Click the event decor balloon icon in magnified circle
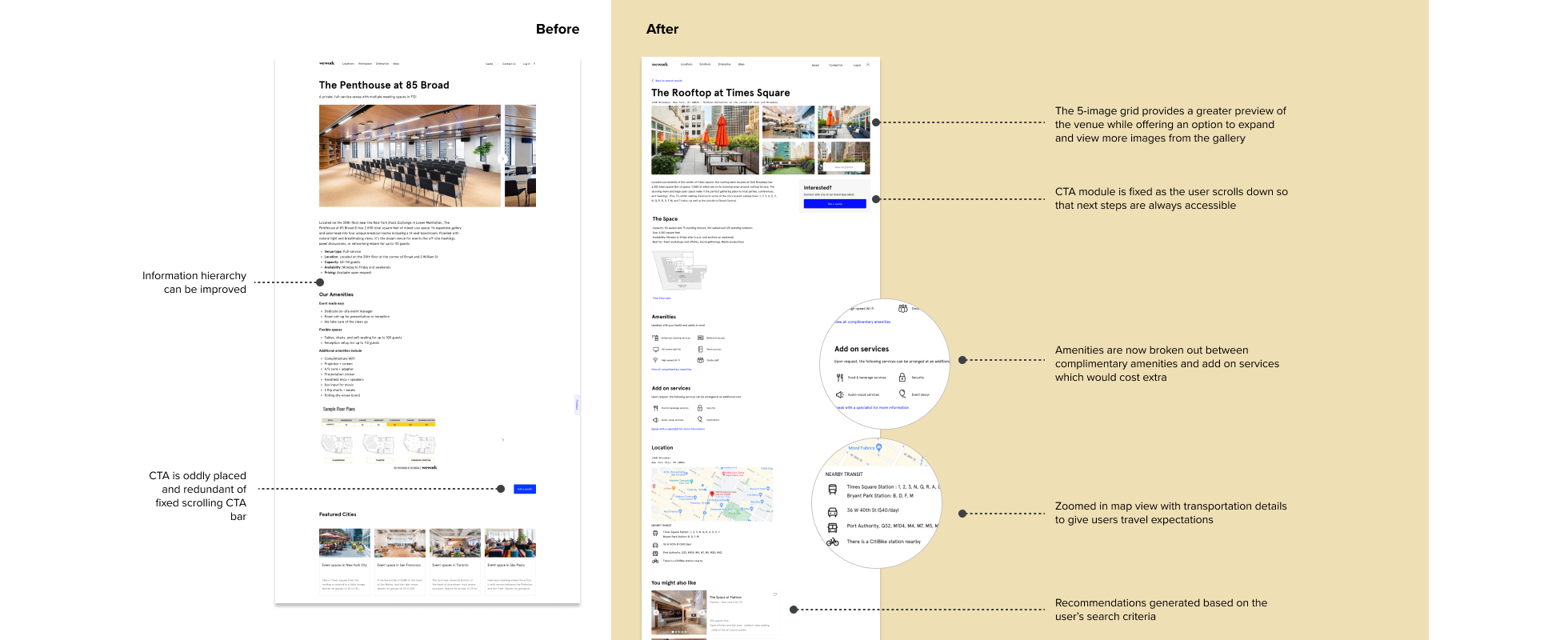This screenshot has width=1568, height=640. 902,394
